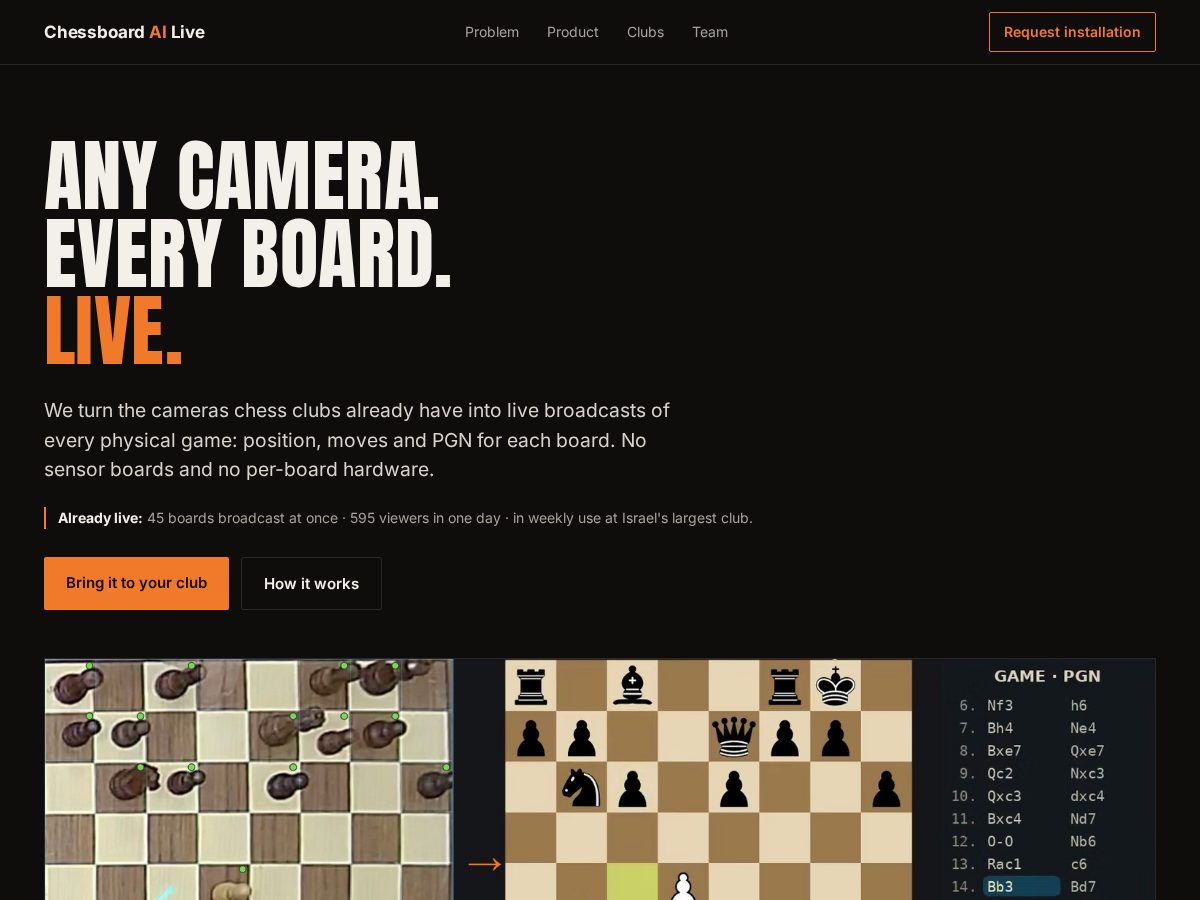
Task: Select the Qc2 move
Action: tap(1000, 773)
